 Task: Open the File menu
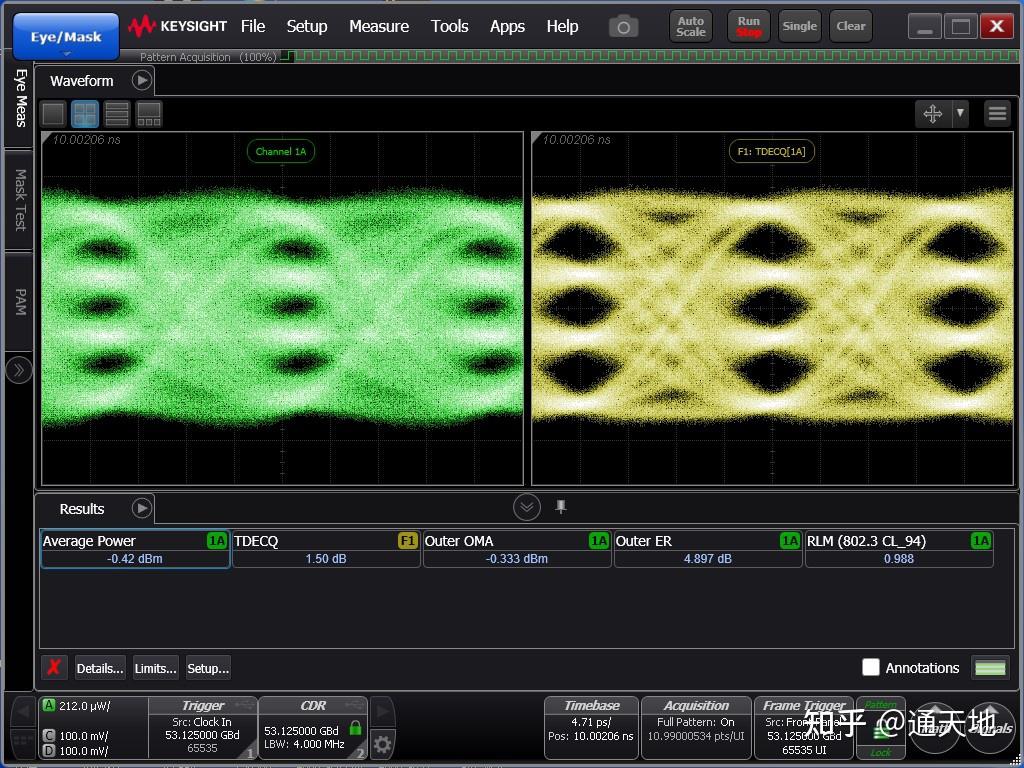[253, 26]
